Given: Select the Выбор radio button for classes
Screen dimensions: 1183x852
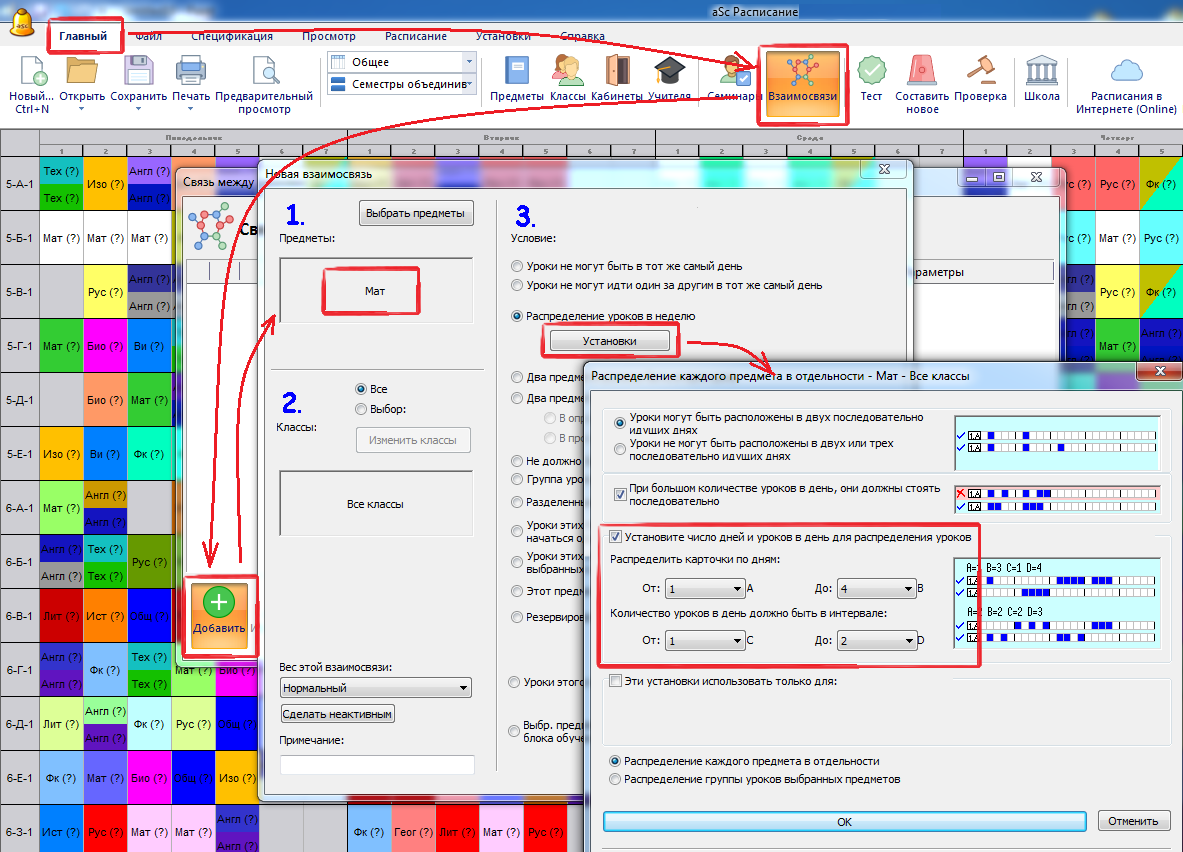Looking at the screenshot, I should [x=361, y=408].
